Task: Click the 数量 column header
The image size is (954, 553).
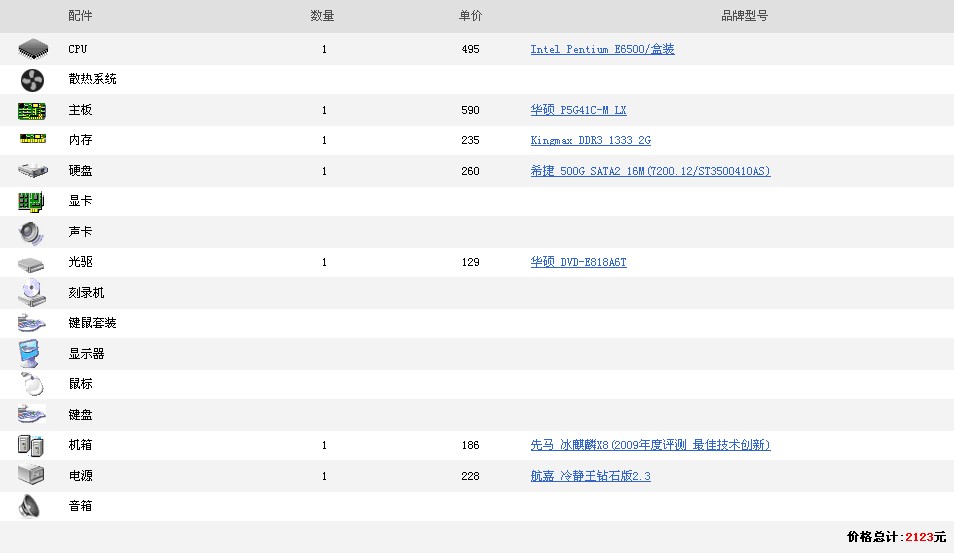Action: (x=322, y=16)
